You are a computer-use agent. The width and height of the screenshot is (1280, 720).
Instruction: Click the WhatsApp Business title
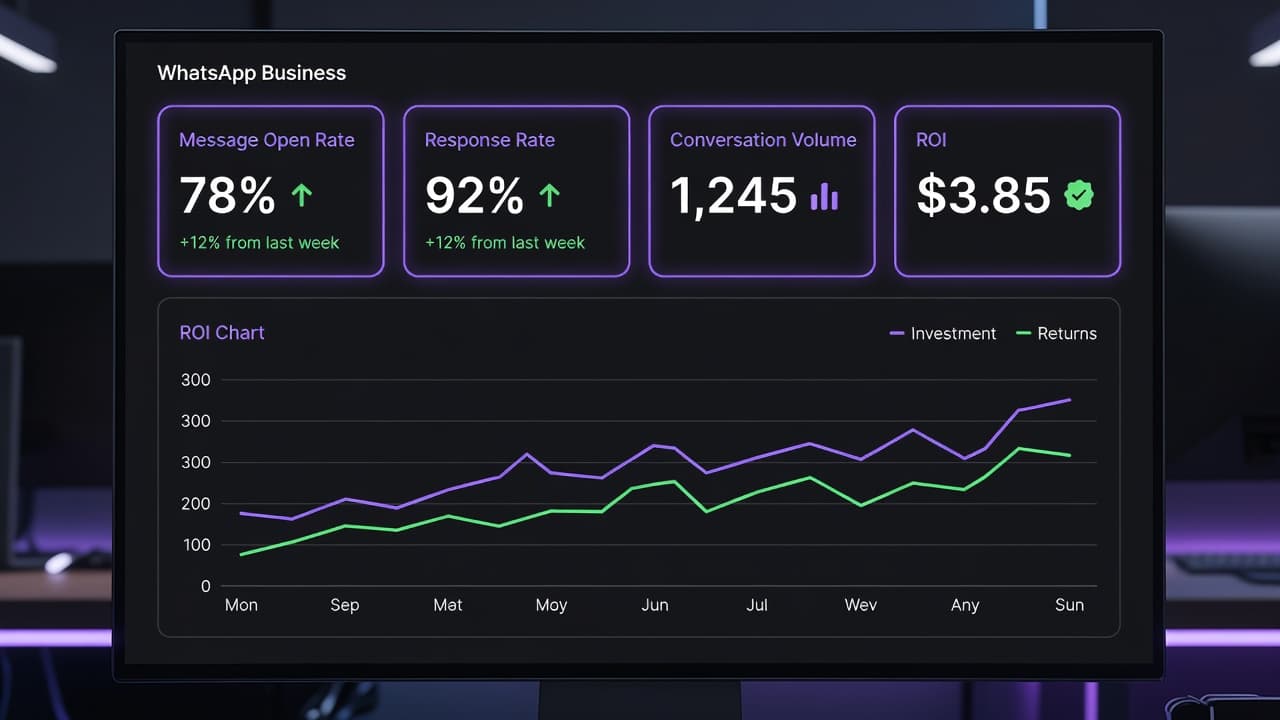click(252, 73)
